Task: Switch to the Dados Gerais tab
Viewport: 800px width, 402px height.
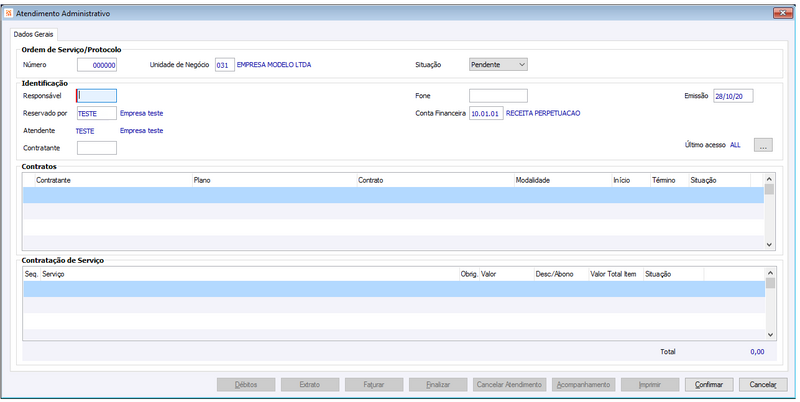Action: [x=33, y=34]
